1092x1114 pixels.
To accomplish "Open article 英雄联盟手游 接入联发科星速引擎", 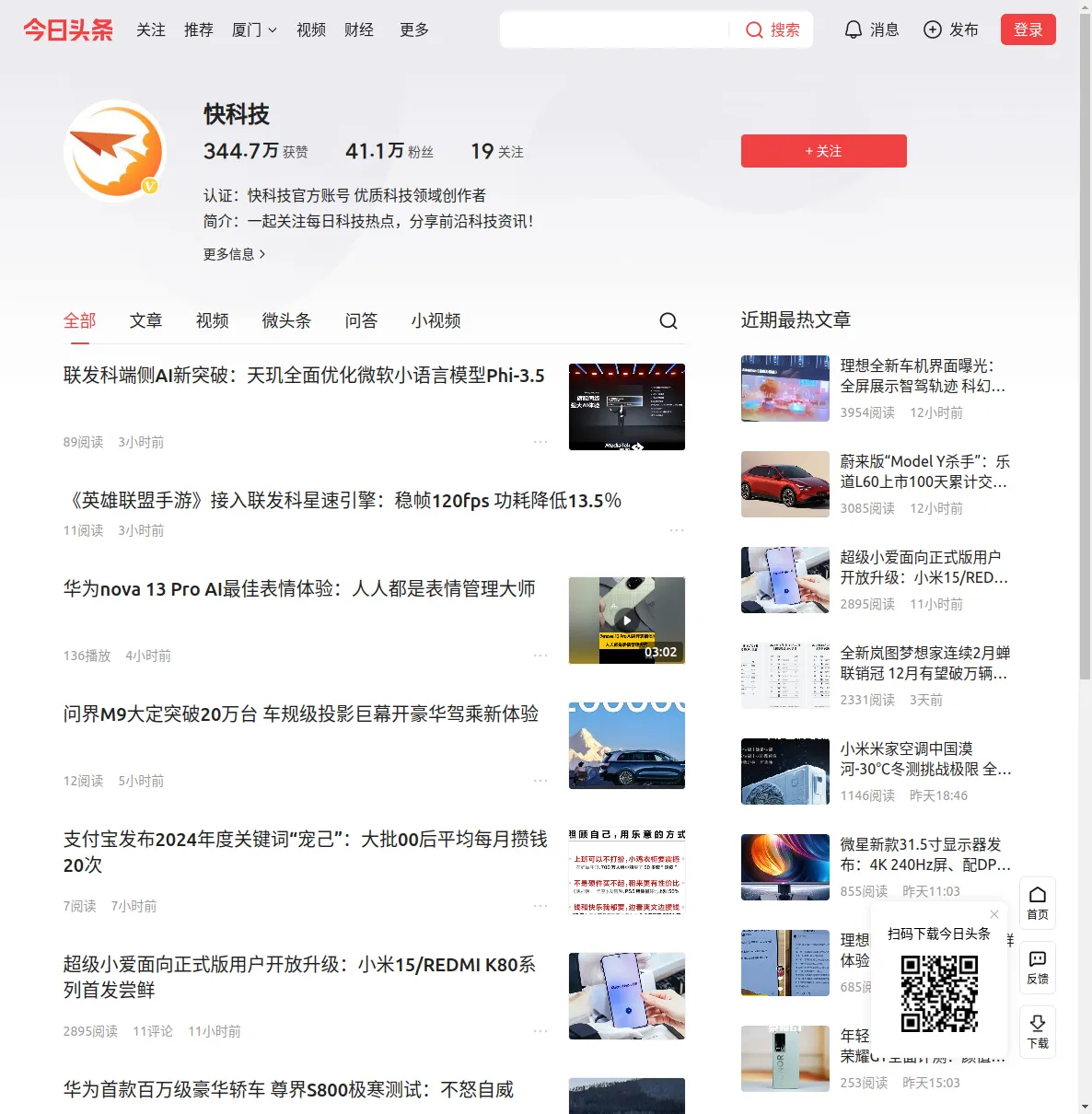I will click(343, 501).
